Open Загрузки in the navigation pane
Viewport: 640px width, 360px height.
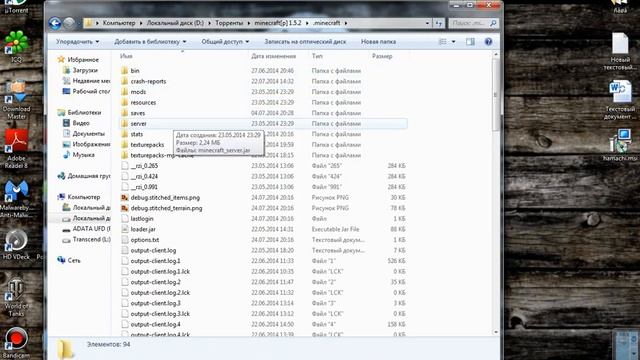coord(85,70)
